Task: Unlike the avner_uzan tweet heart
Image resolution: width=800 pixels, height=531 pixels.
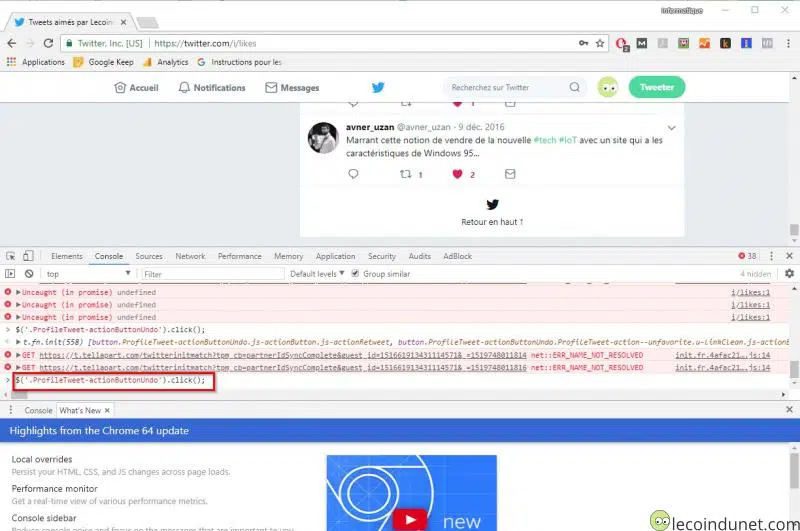Action: 457,174
